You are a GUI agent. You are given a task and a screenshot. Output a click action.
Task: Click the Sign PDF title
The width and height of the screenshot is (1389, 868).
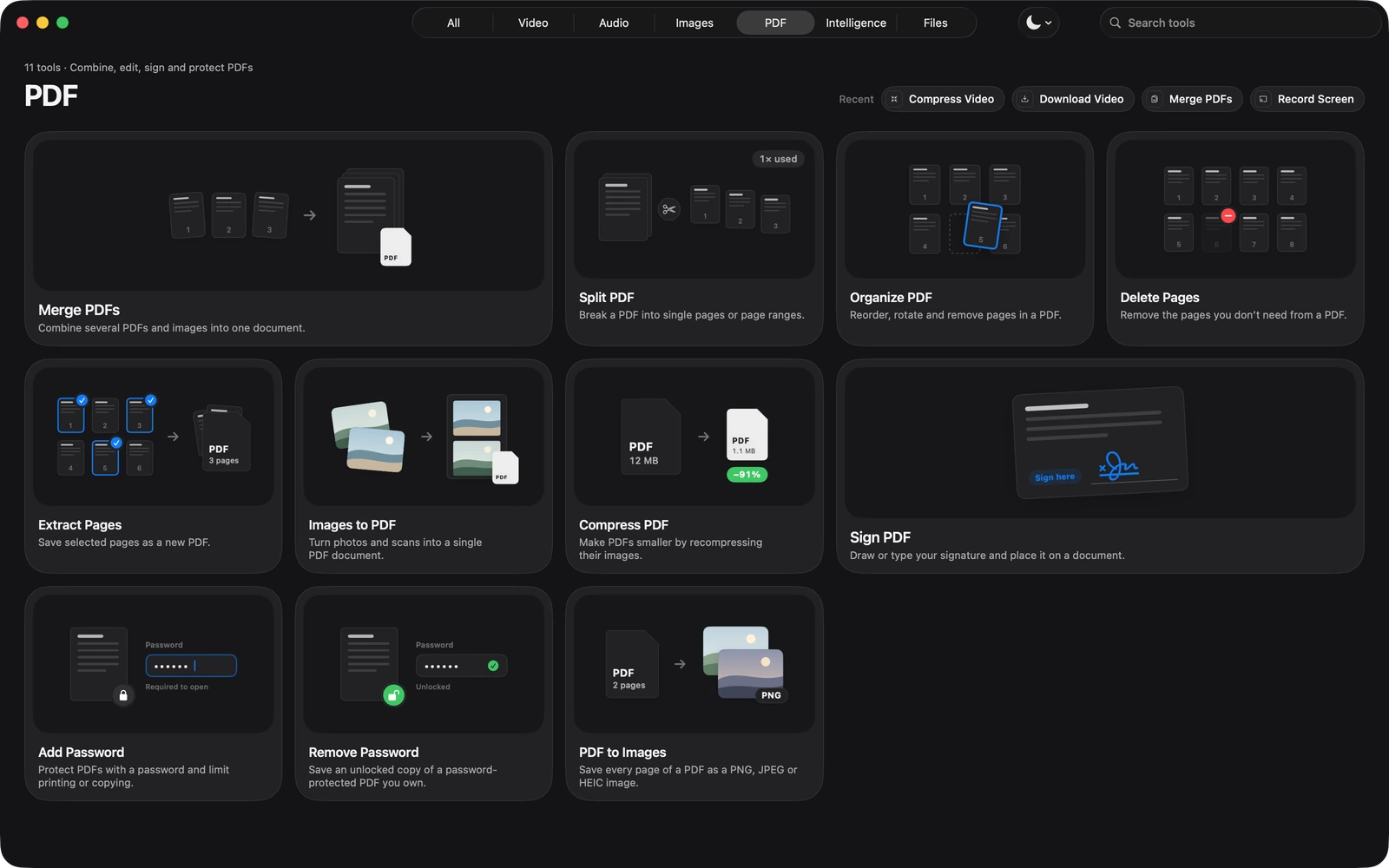[880, 538]
